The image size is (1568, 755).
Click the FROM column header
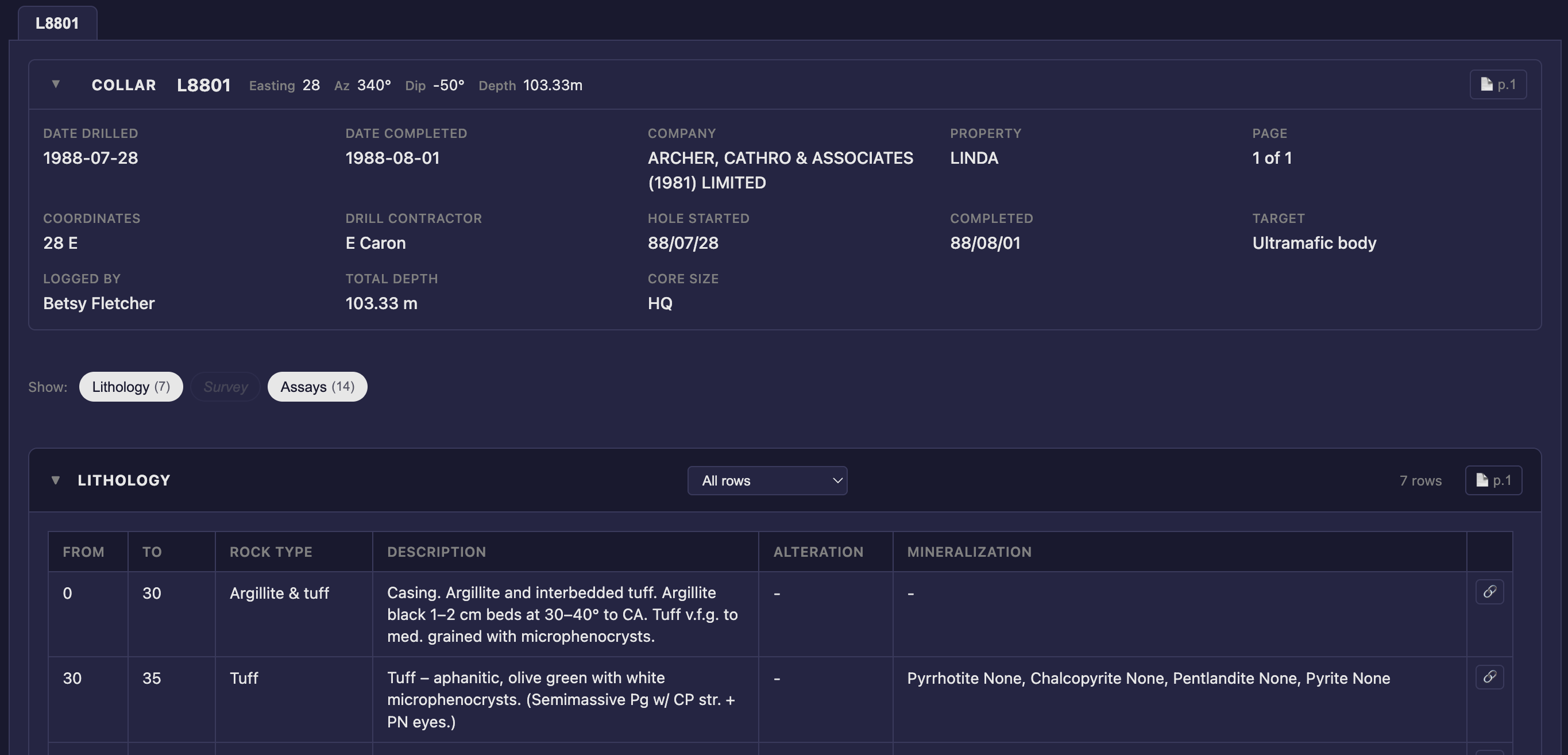coord(83,552)
